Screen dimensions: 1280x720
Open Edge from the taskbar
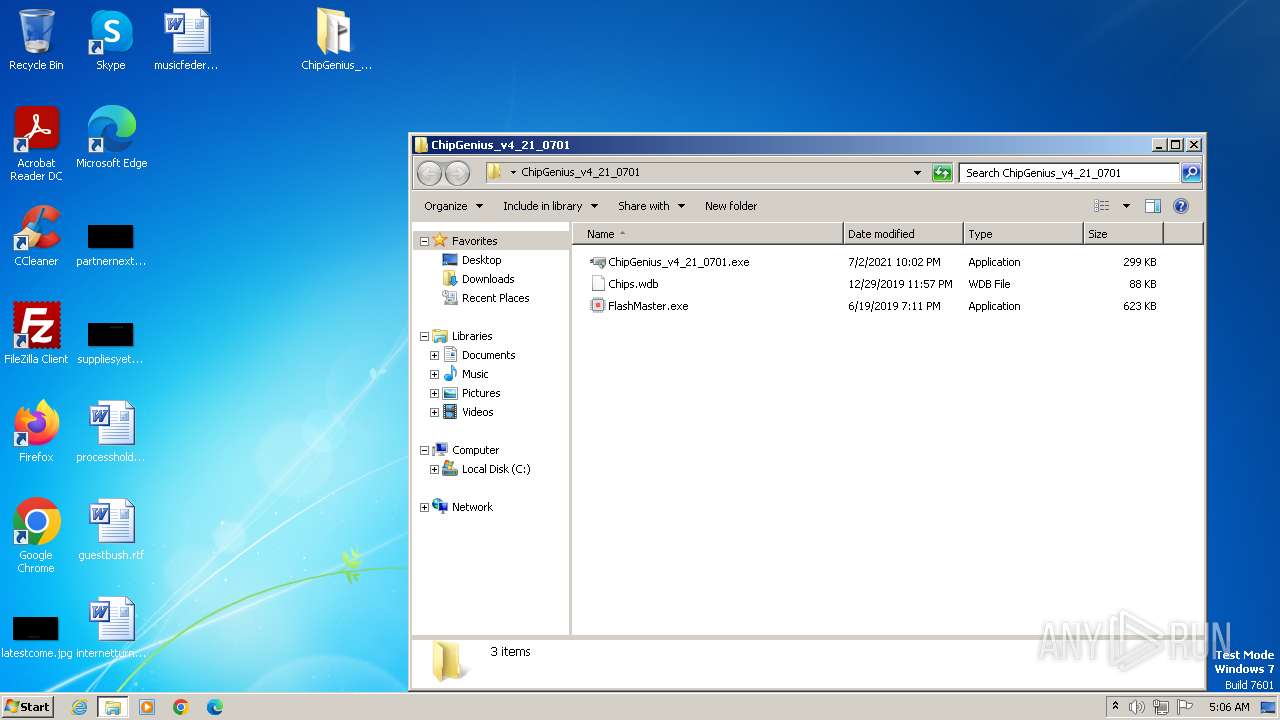click(x=214, y=707)
